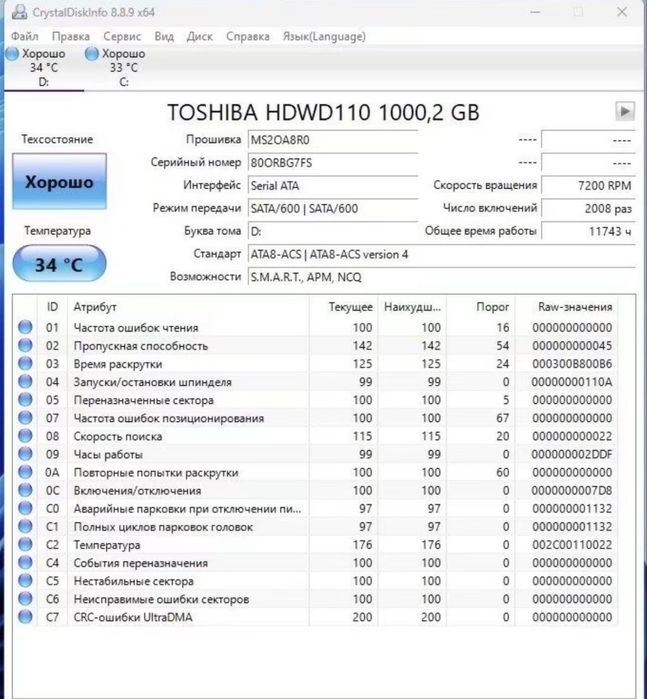Screen dimensions: 647x699
Task: Click the next disk arrow button
Action: [x=625, y=111]
